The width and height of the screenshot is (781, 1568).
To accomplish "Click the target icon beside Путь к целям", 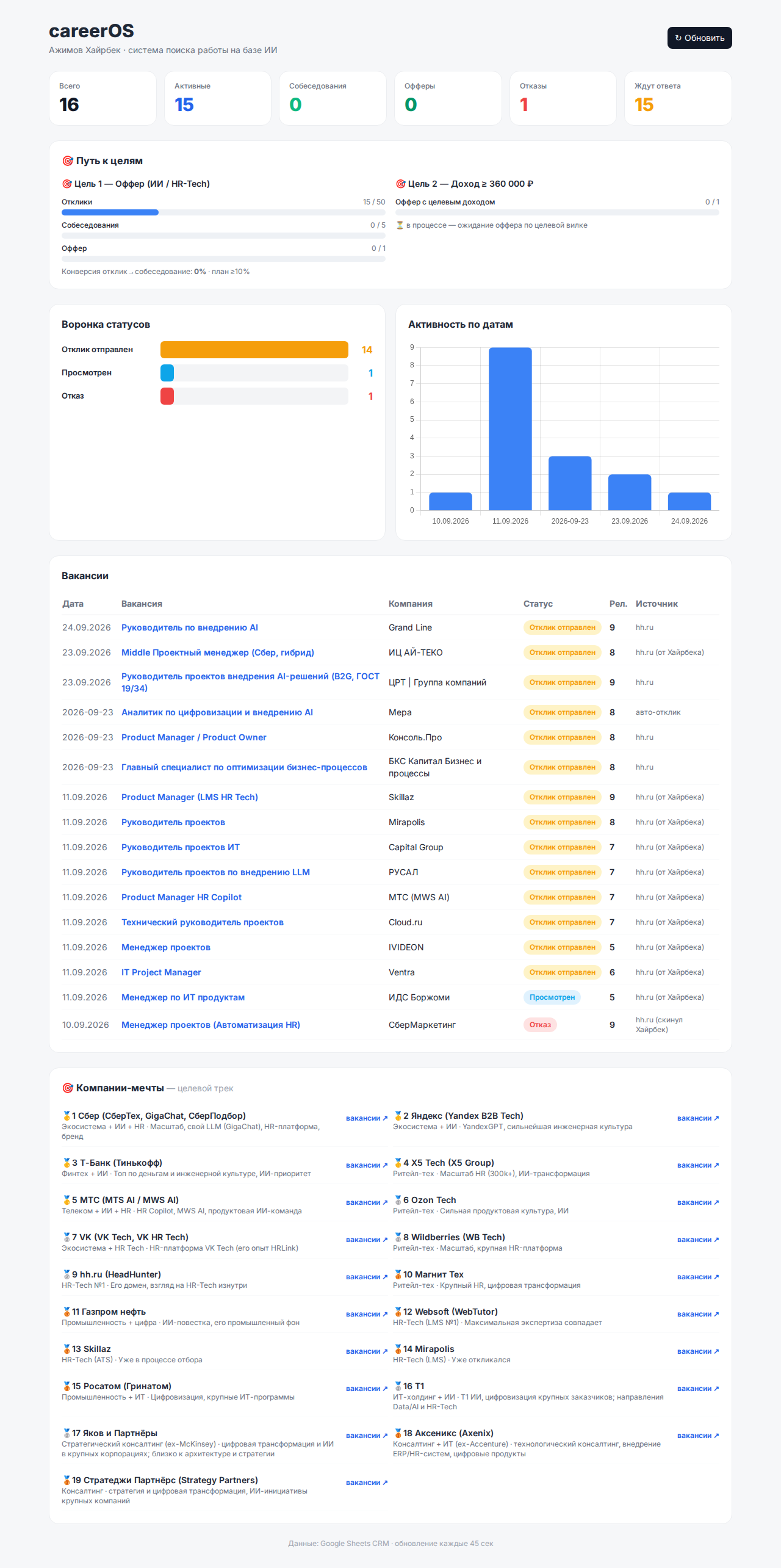I will point(68,161).
